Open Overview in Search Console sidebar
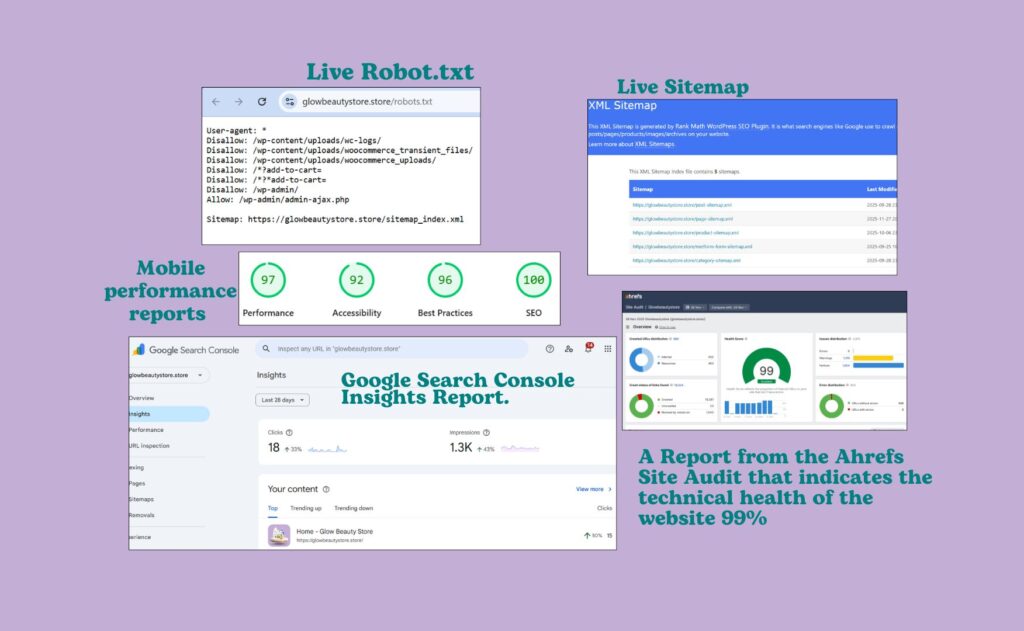This screenshot has width=1024, height=631. (142, 398)
